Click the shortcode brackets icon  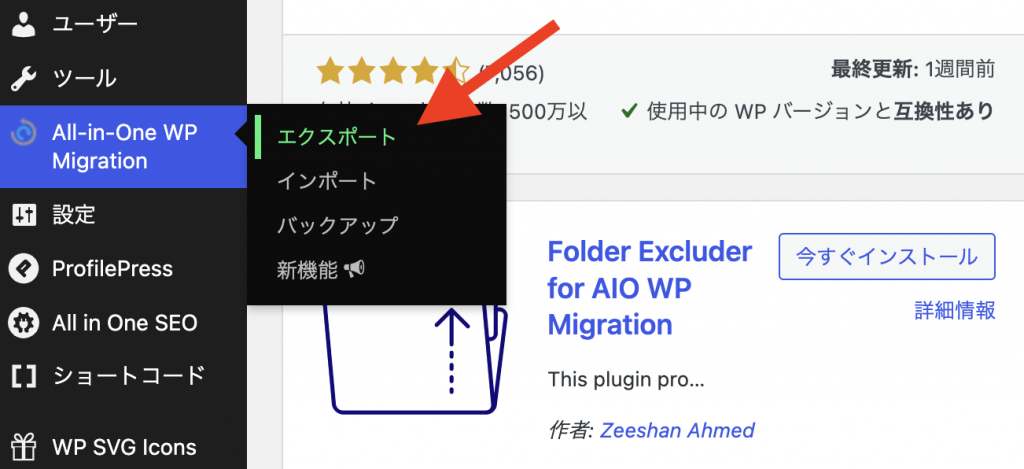(x=24, y=376)
